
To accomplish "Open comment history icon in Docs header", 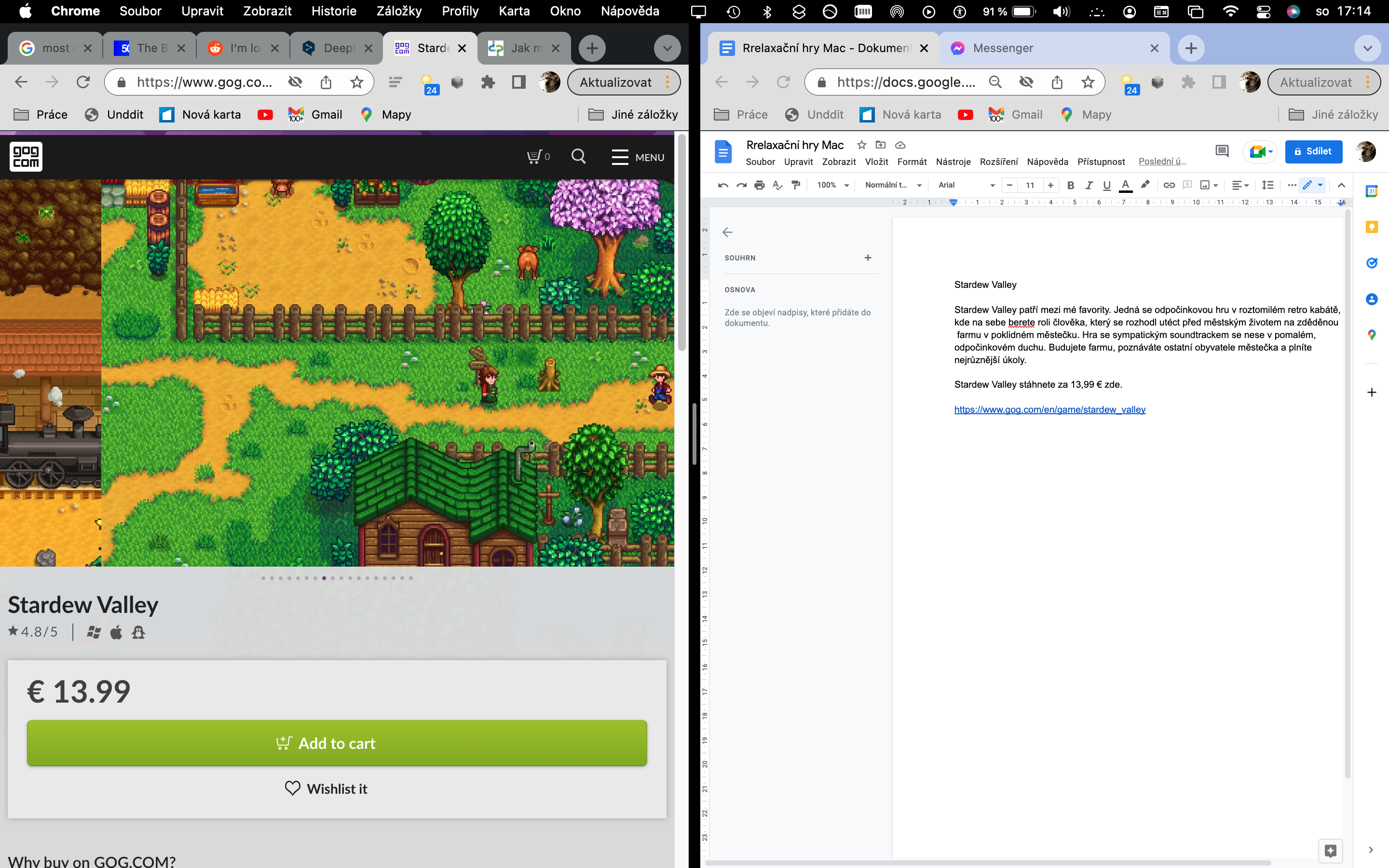I will (x=1222, y=151).
